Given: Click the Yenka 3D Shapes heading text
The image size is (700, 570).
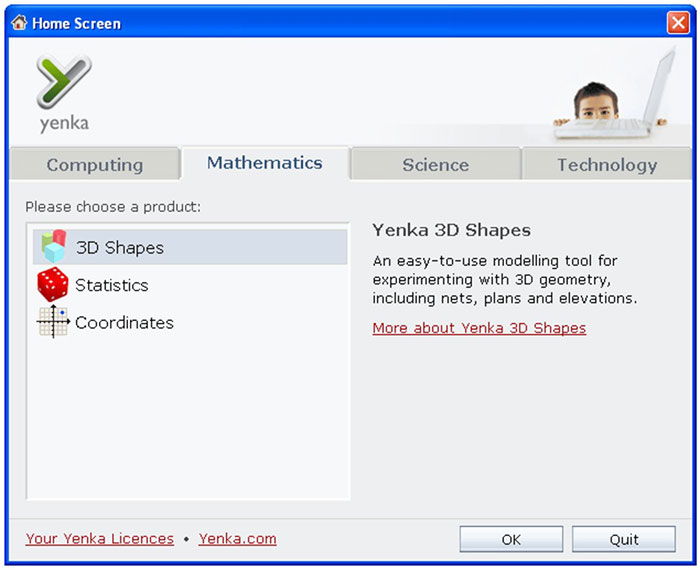Looking at the screenshot, I should click(451, 230).
